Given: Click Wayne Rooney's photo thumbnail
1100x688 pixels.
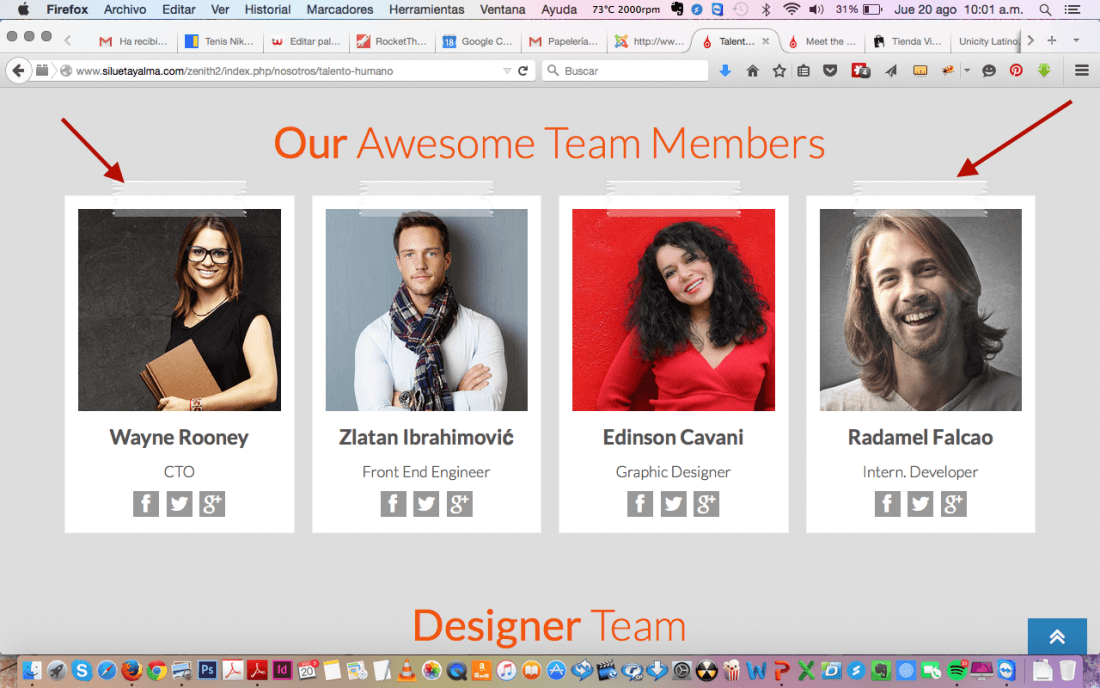Looking at the screenshot, I should point(180,309).
